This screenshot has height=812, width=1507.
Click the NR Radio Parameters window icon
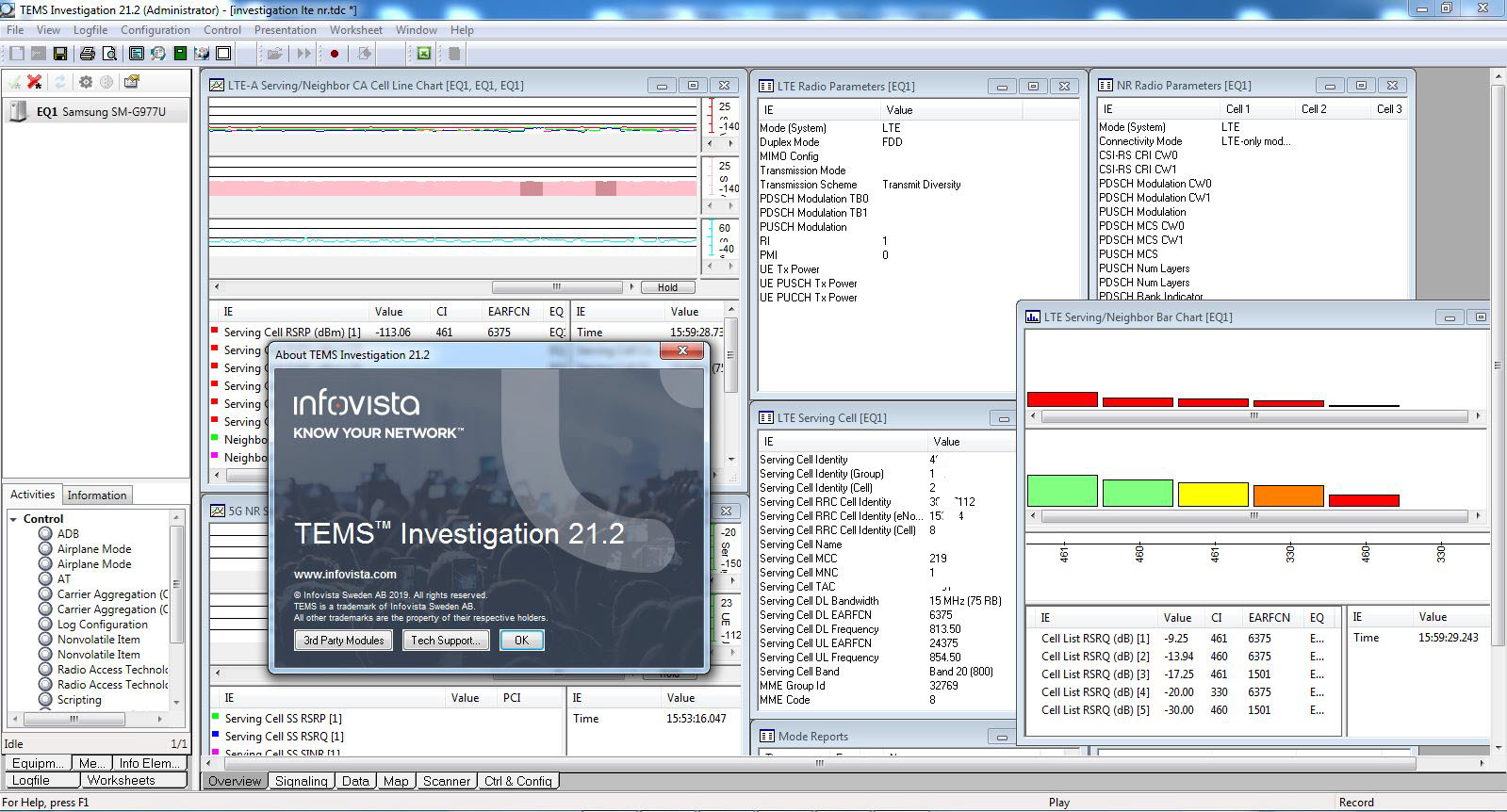coord(1106,85)
